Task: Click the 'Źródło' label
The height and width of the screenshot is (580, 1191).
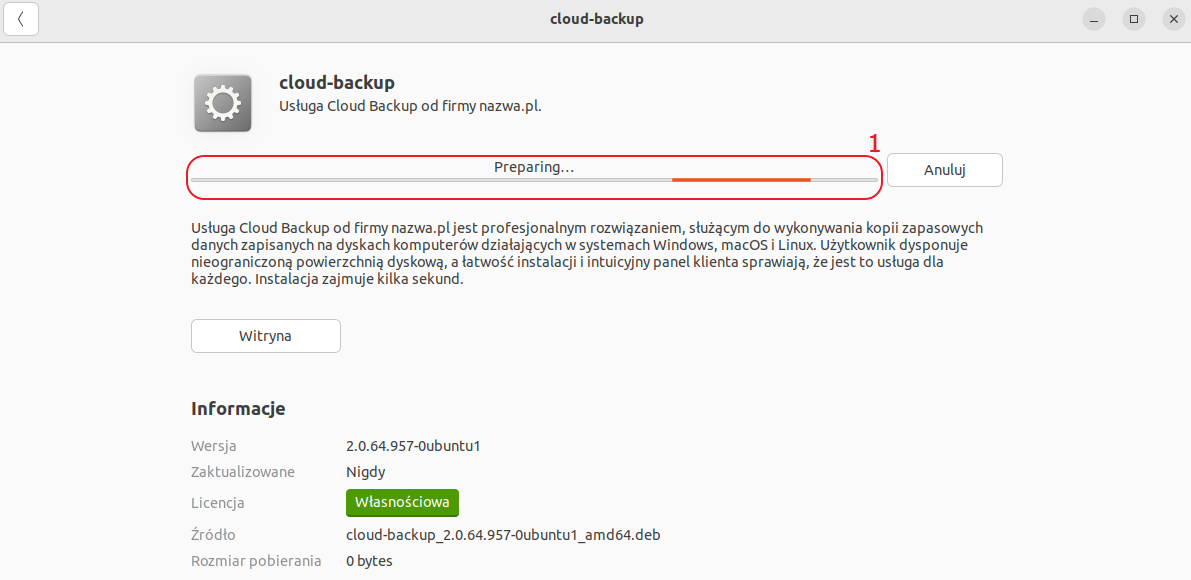Action: coord(213,535)
